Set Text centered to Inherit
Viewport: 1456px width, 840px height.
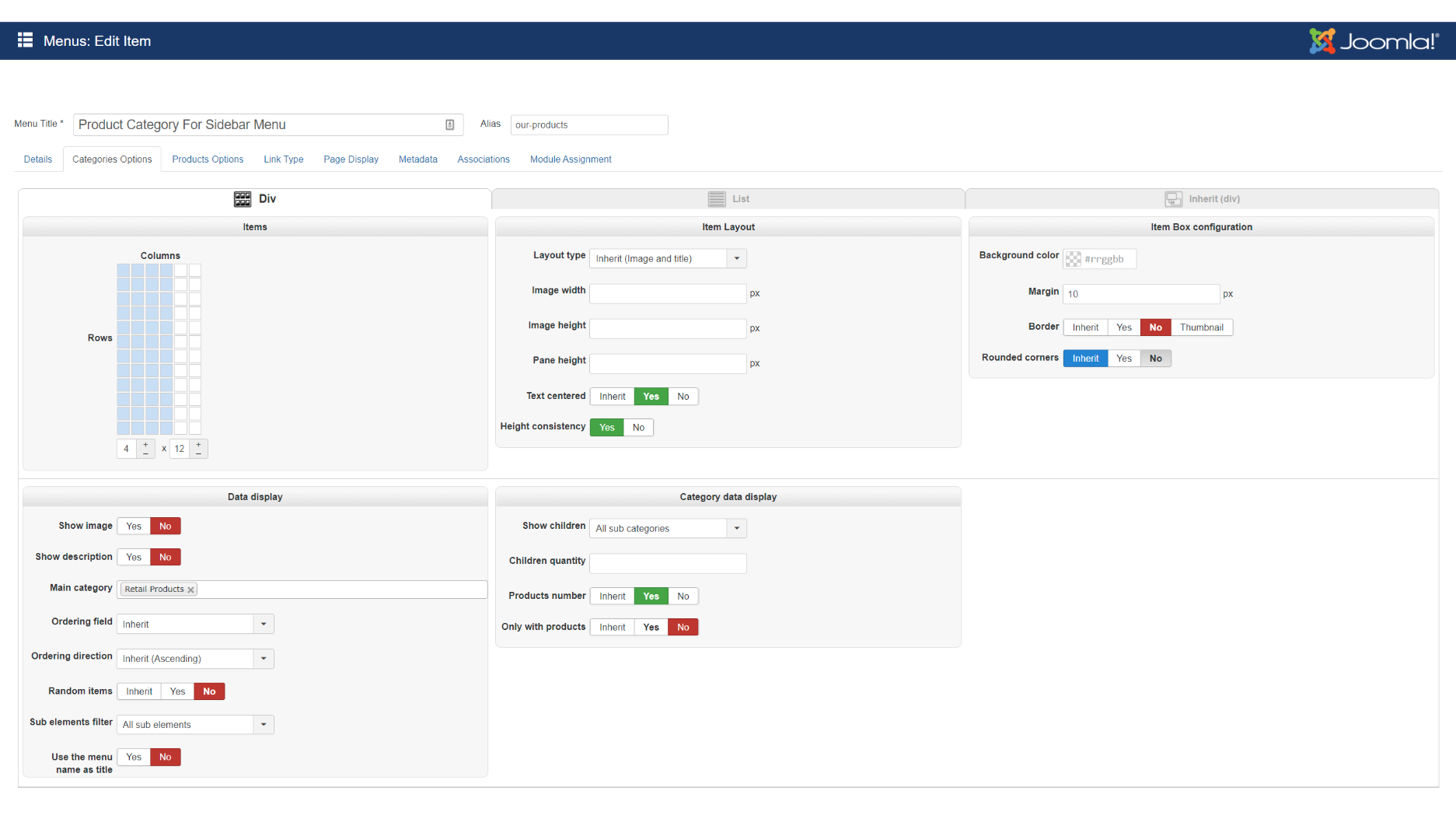(613, 397)
